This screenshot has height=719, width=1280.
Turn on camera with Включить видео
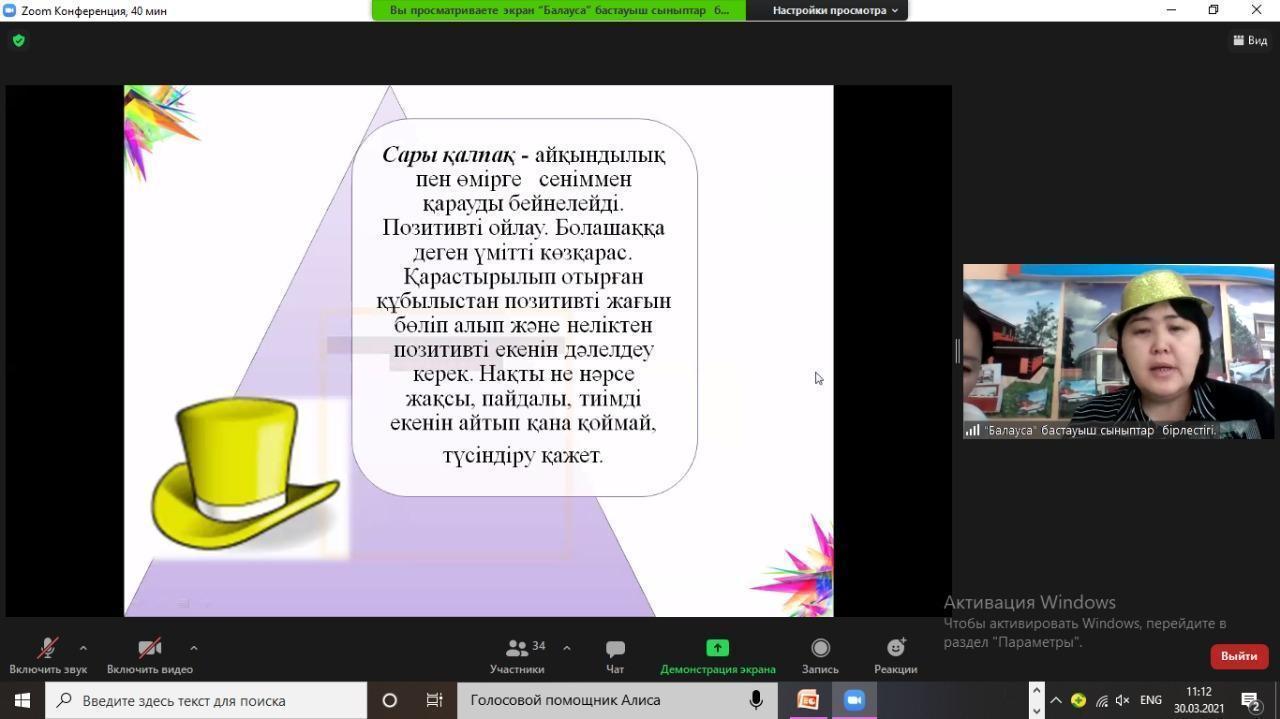[149, 649]
